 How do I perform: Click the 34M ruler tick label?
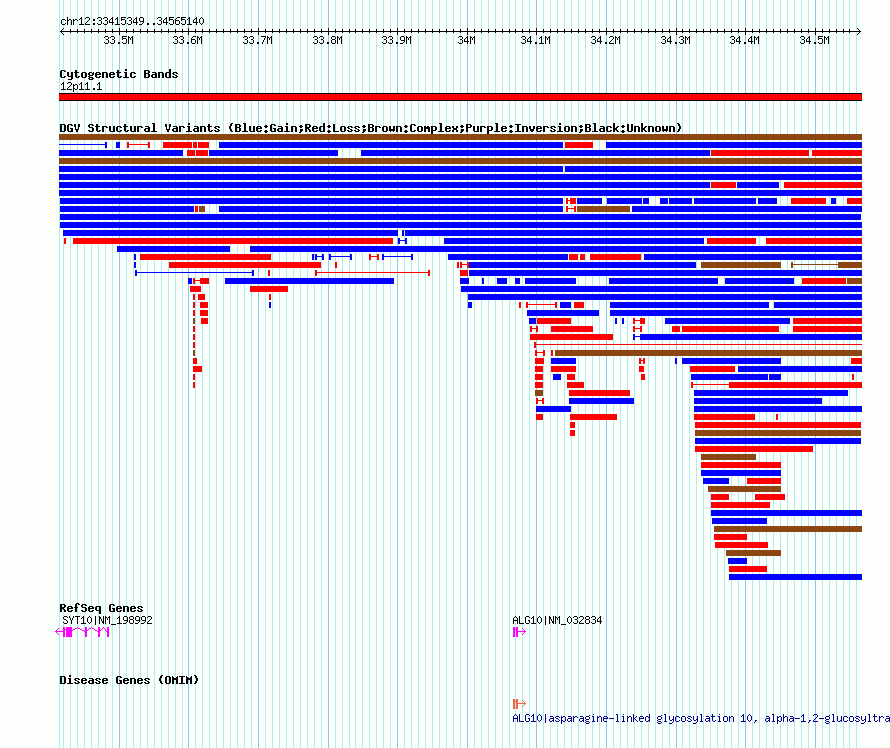(467, 40)
